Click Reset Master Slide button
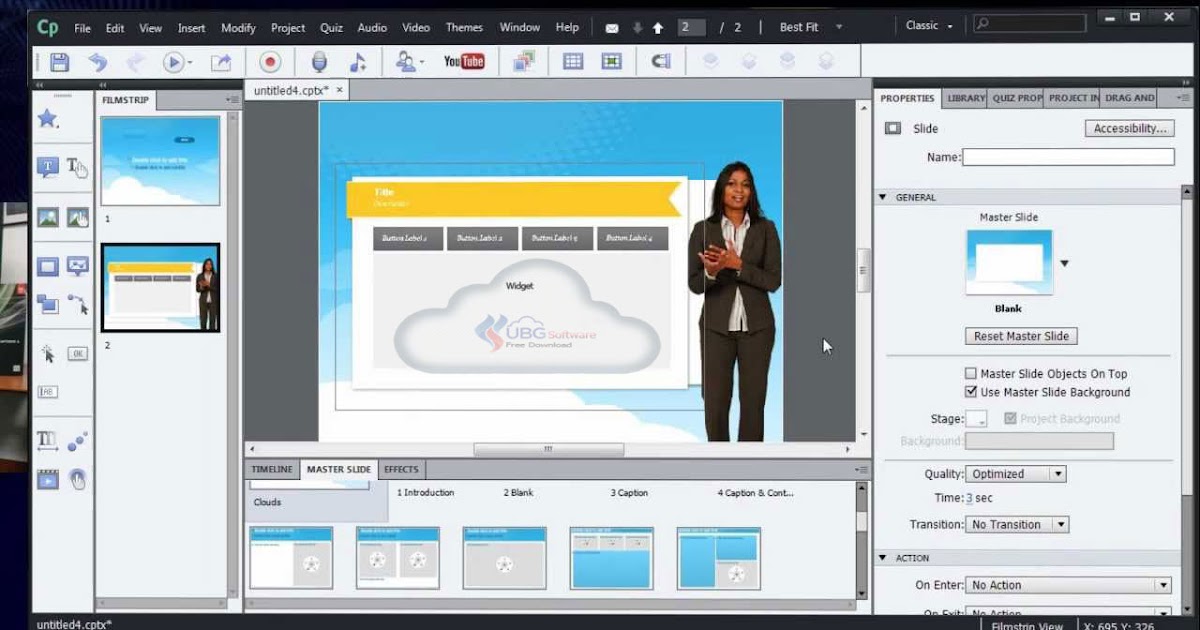Image resolution: width=1200 pixels, height=630 pixels. 1021,336
